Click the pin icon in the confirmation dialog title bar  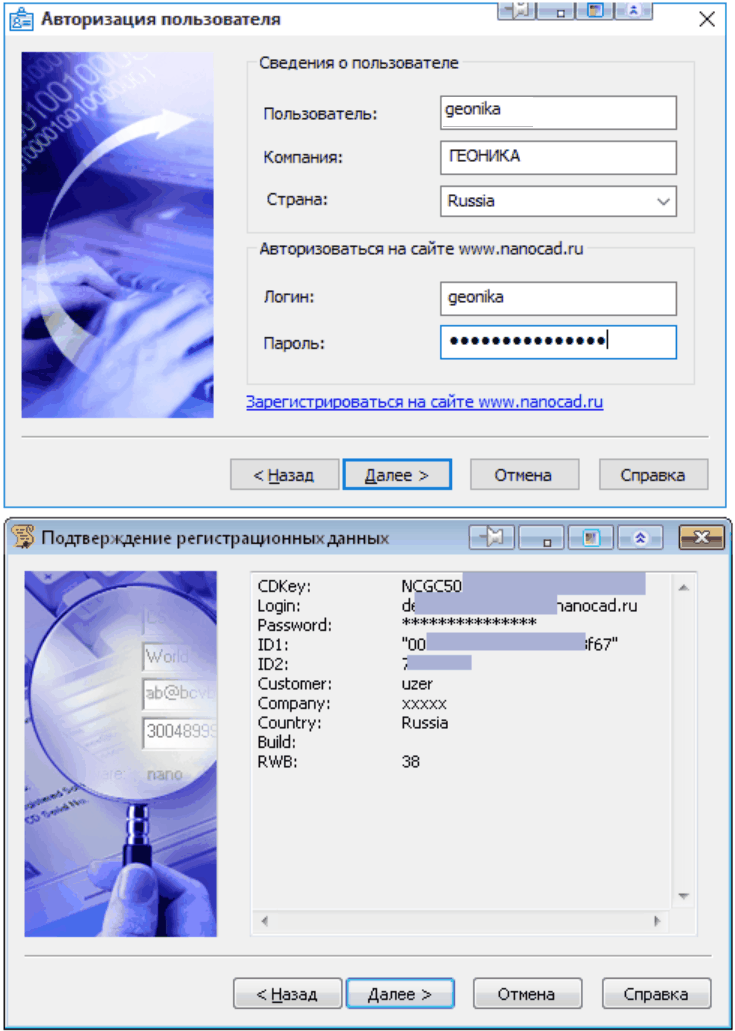coord(492,538)
